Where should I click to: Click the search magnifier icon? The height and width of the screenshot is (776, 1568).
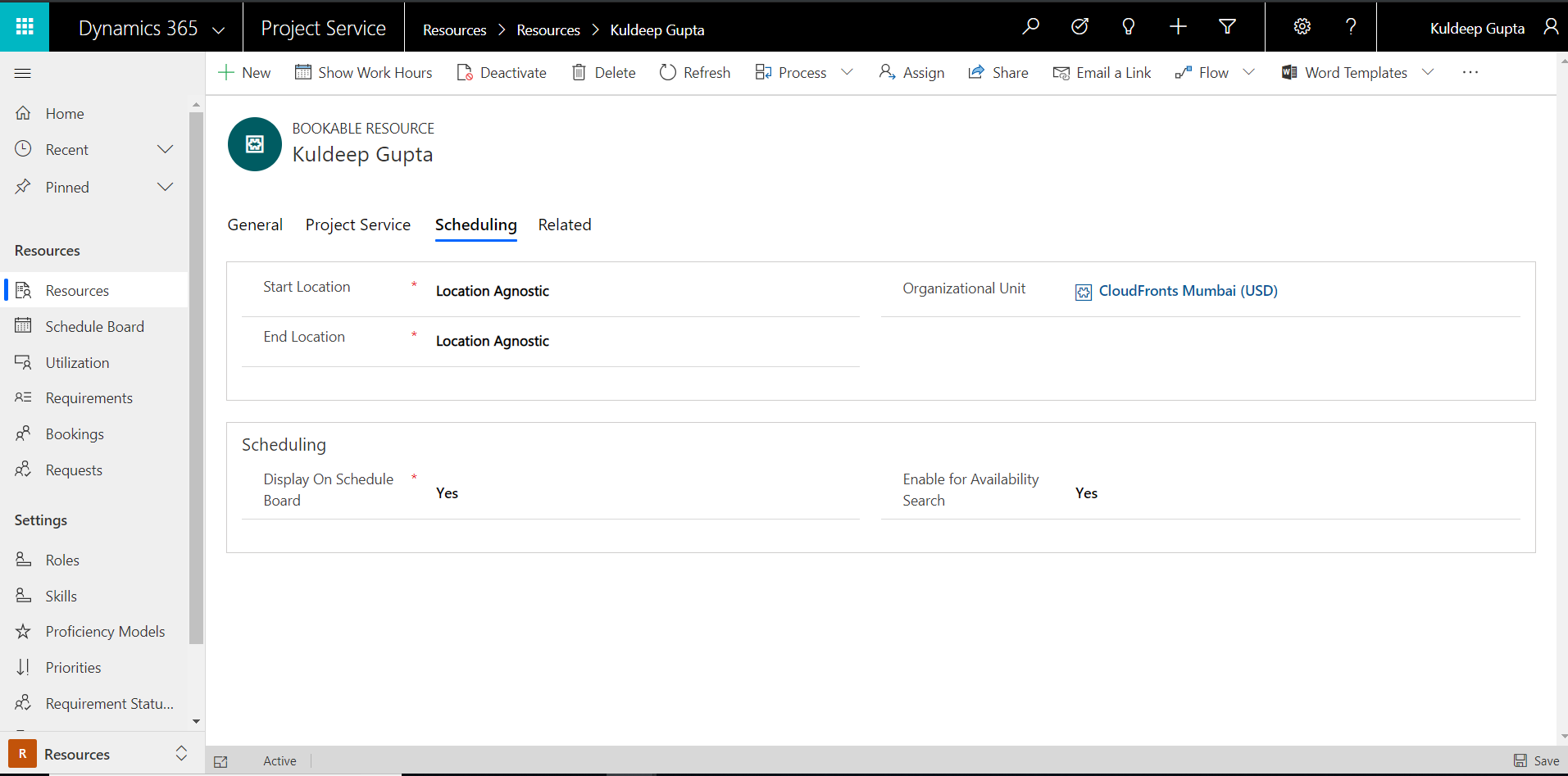pyautogui.click(x=1030, y=27)
